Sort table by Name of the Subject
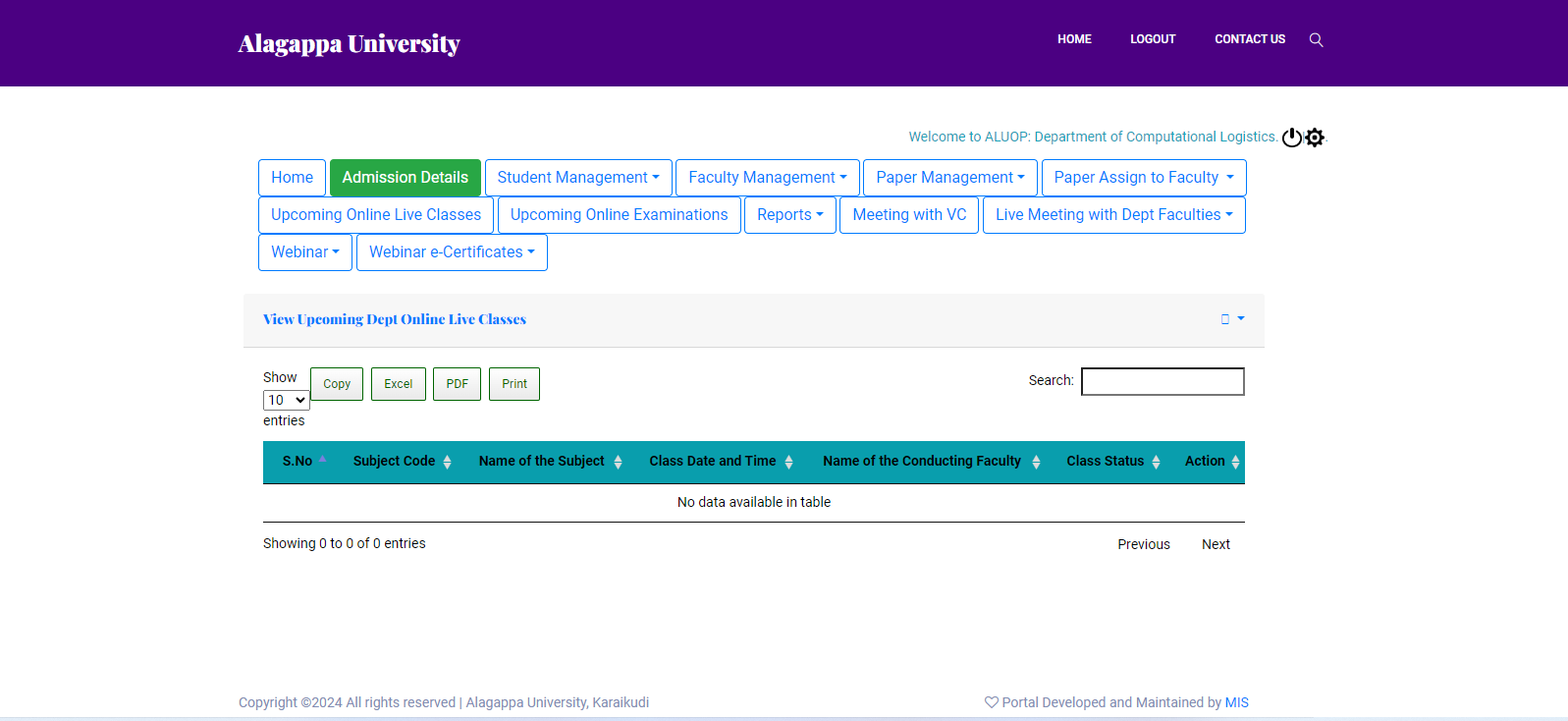Image resolution: width=1568 pixels, height=721 pixels. (x=550, y=462)
